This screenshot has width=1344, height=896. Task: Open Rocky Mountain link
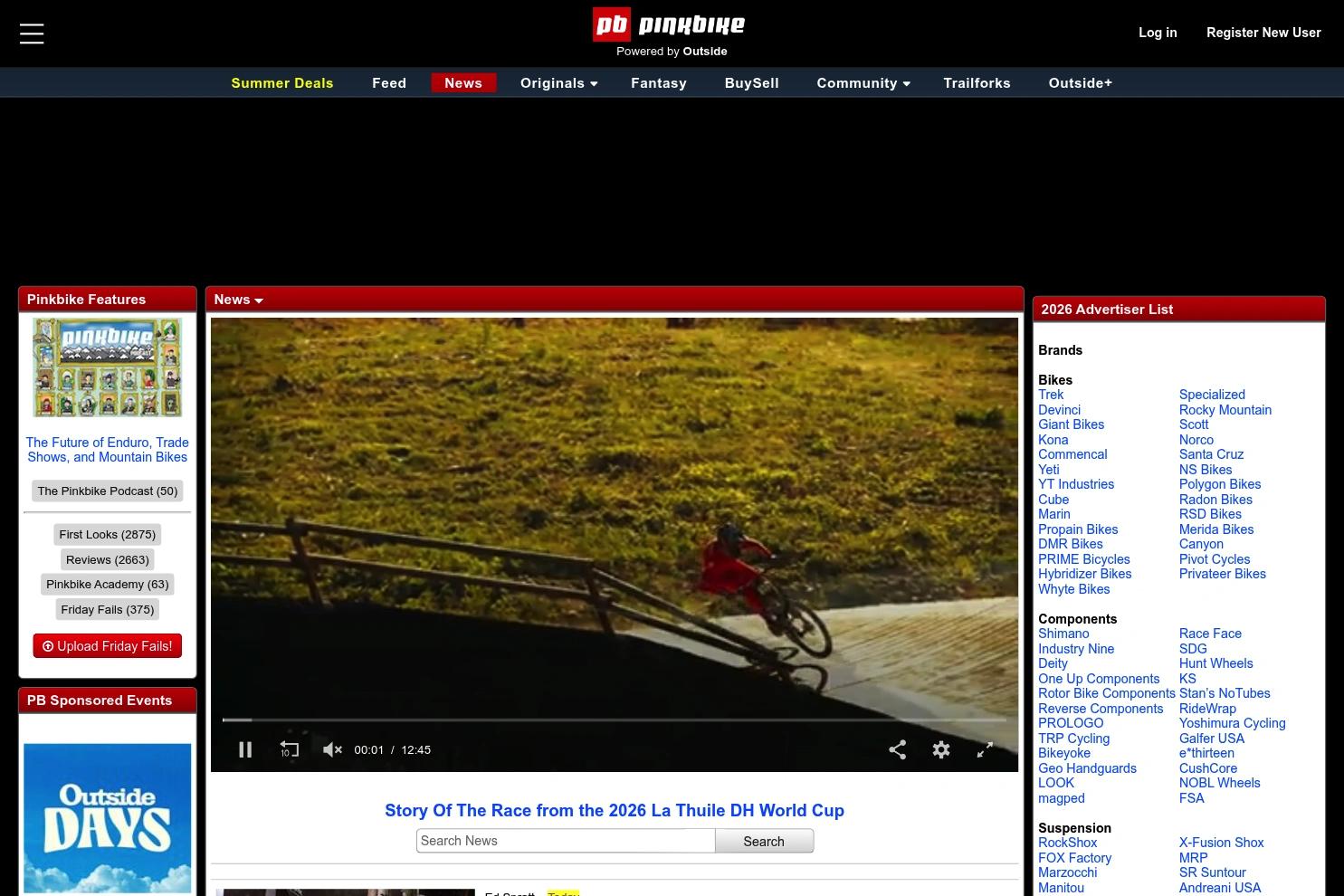click(x=1225, y=410)
